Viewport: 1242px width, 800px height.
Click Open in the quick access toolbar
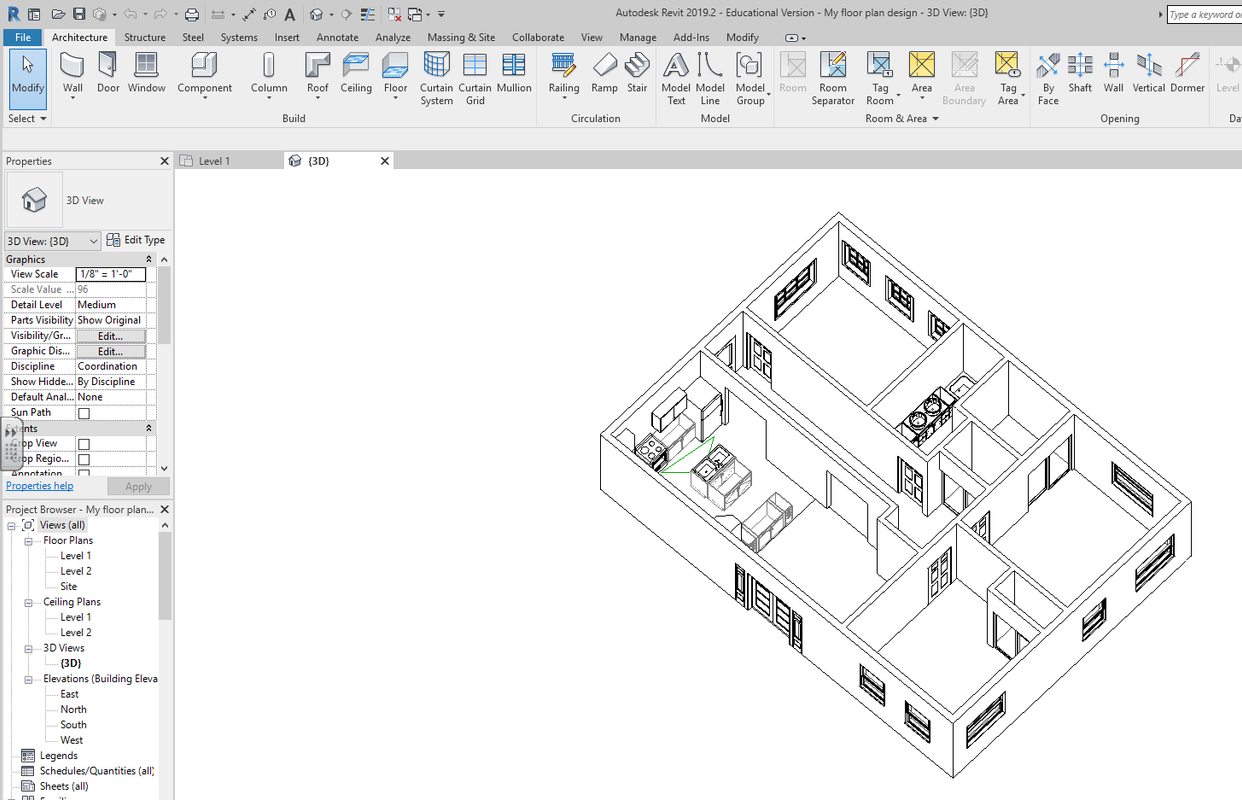tap(58, 15)
